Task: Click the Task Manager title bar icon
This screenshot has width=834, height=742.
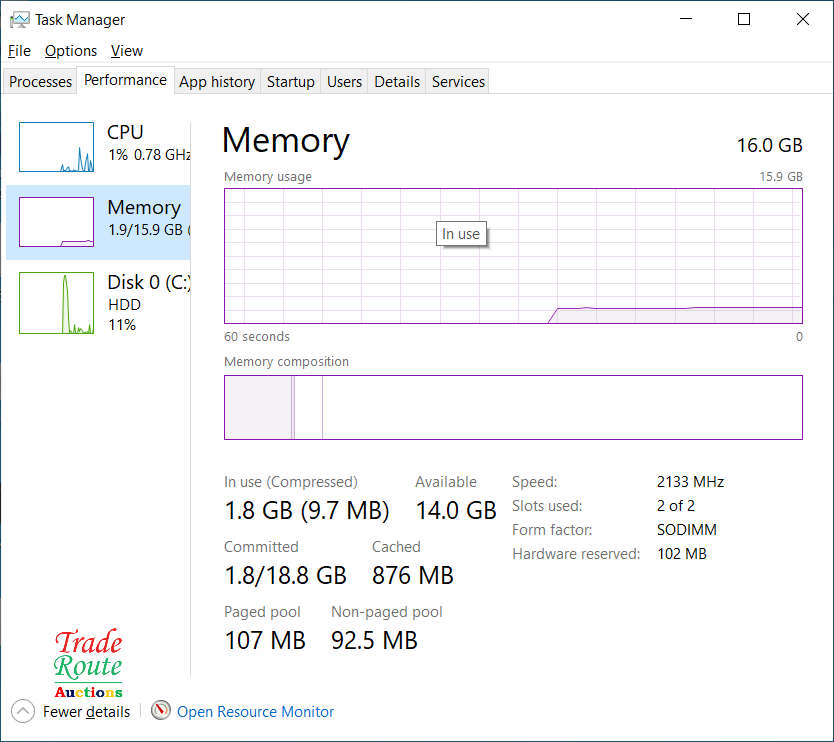Action: 19,19
